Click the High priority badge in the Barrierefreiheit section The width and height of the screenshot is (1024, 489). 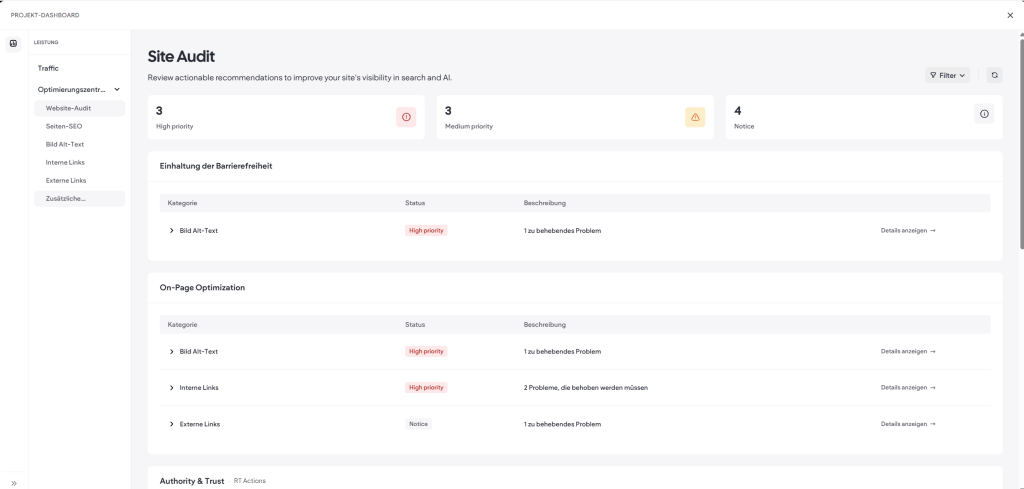pyautogui.click(x=426, y=230)
